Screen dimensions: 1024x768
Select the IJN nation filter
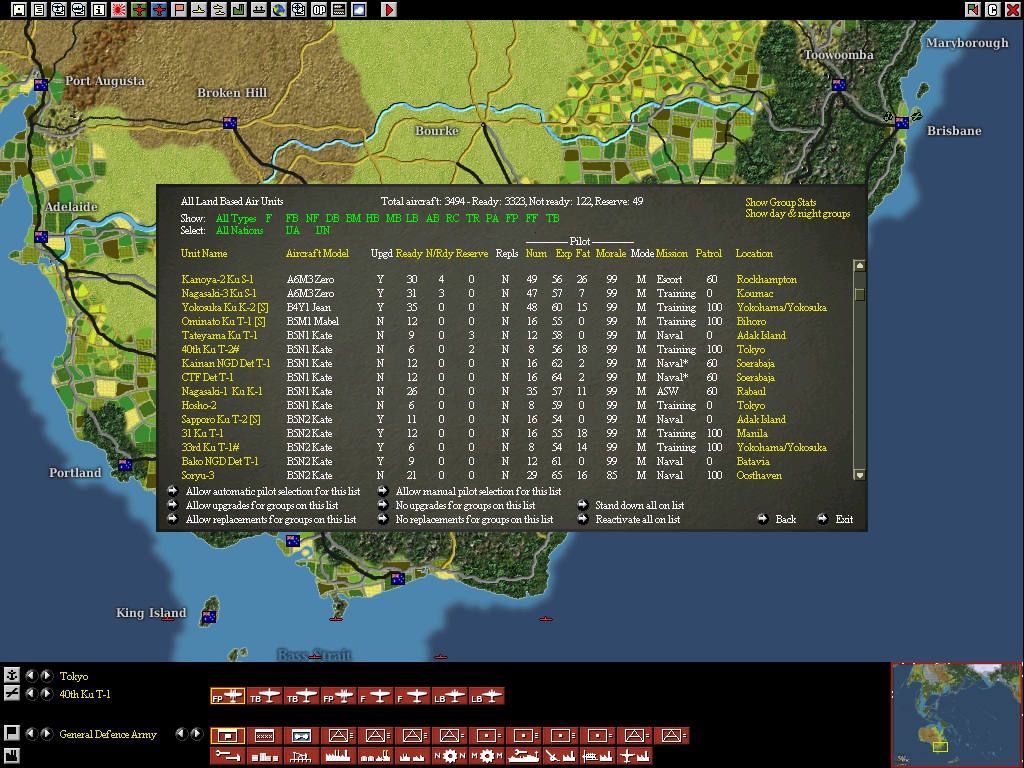coord(323,231)
